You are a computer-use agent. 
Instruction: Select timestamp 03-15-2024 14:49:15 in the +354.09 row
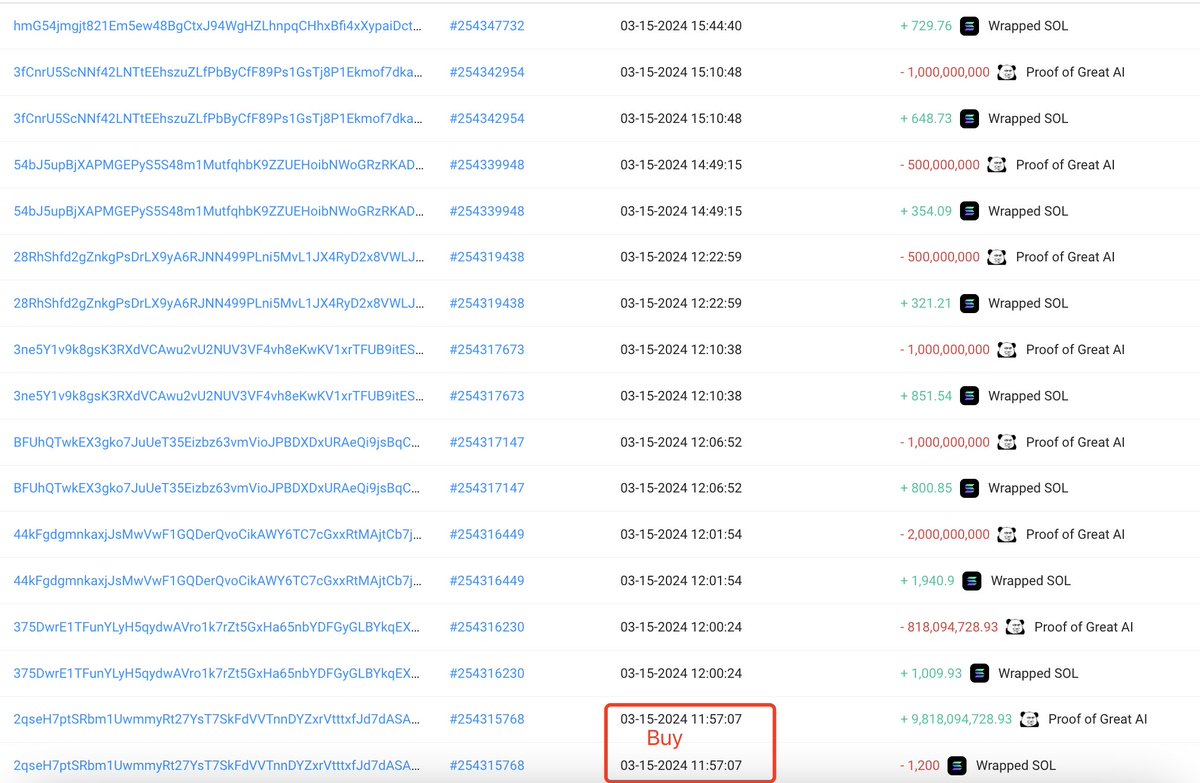point(681,211)
